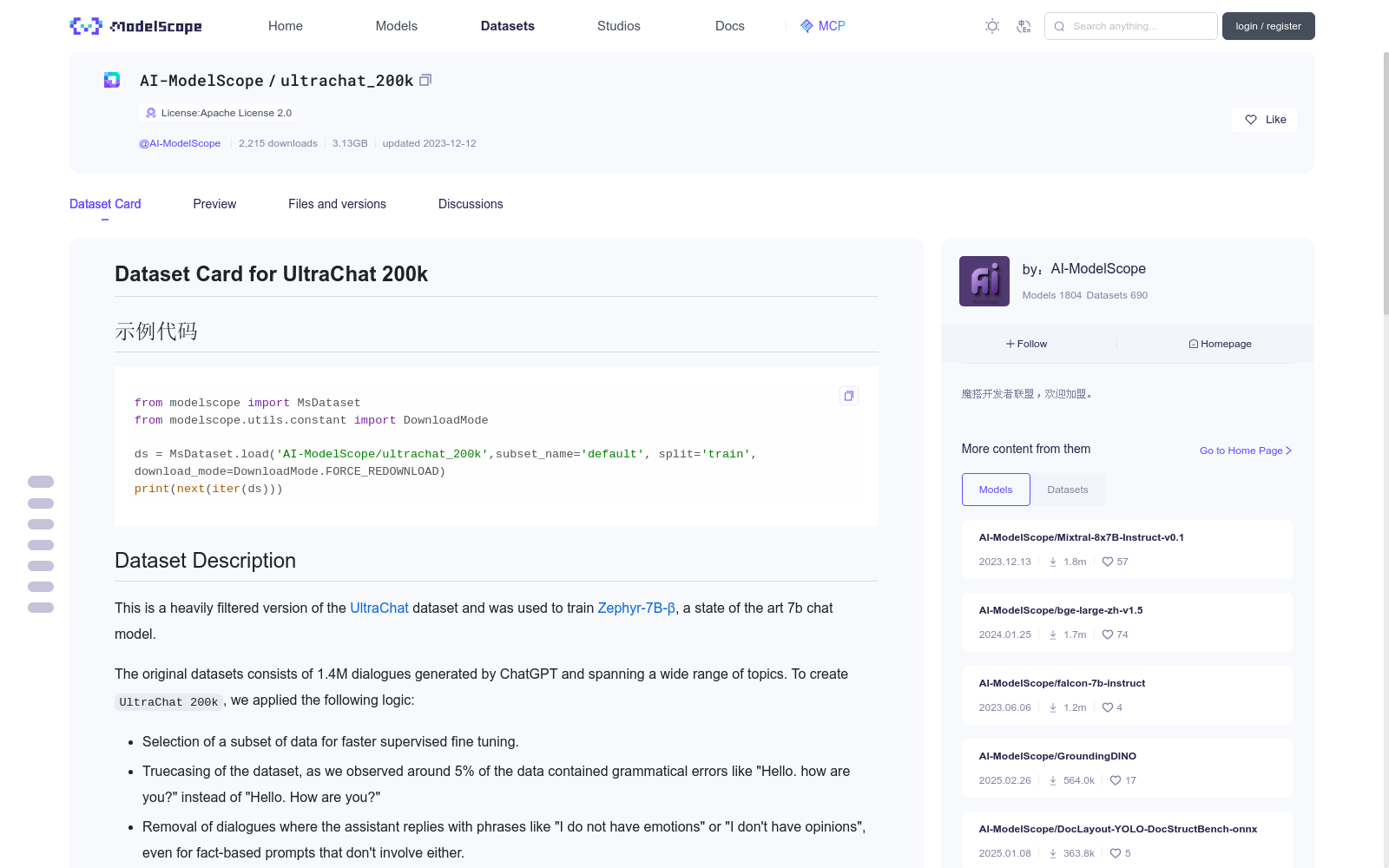Open the Preview tab
The image size is (1389, 868).
pyautogui.click(x=214, y=204)
